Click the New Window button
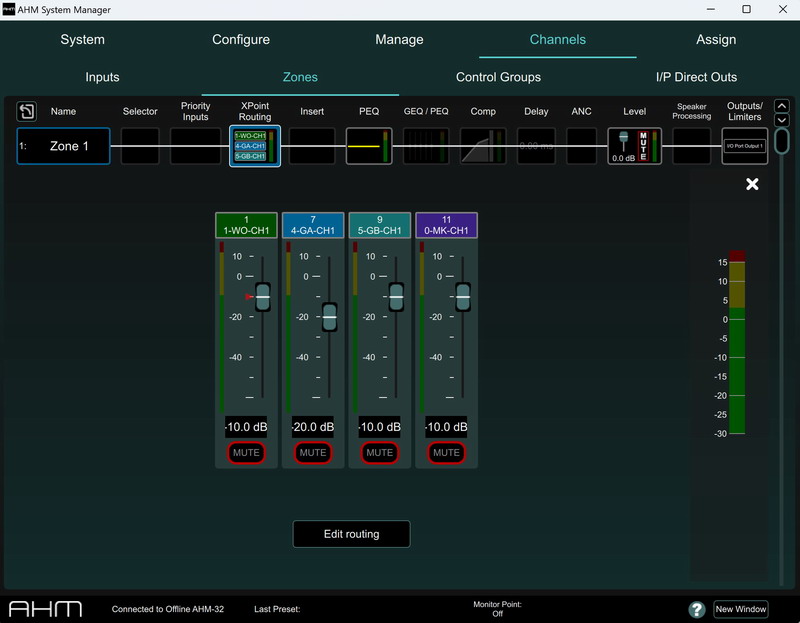Viewport: 800px width, 623px height. [x=741, y=609]
